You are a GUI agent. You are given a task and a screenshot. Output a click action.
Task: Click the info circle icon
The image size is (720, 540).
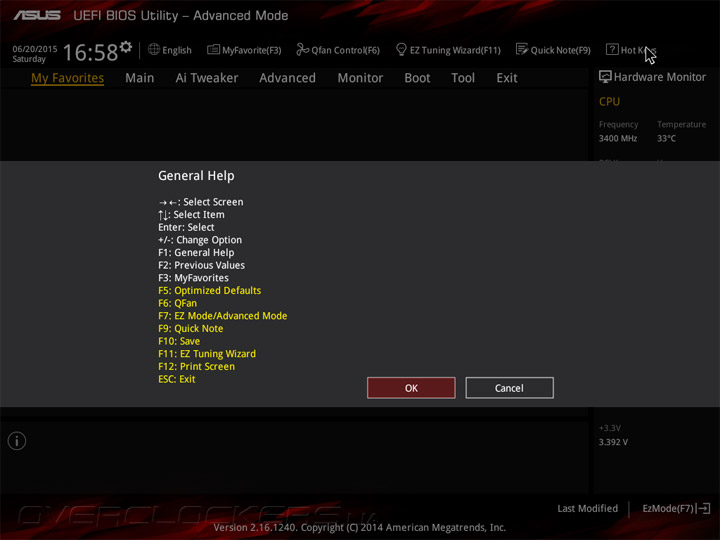click(x=17, y=441)
